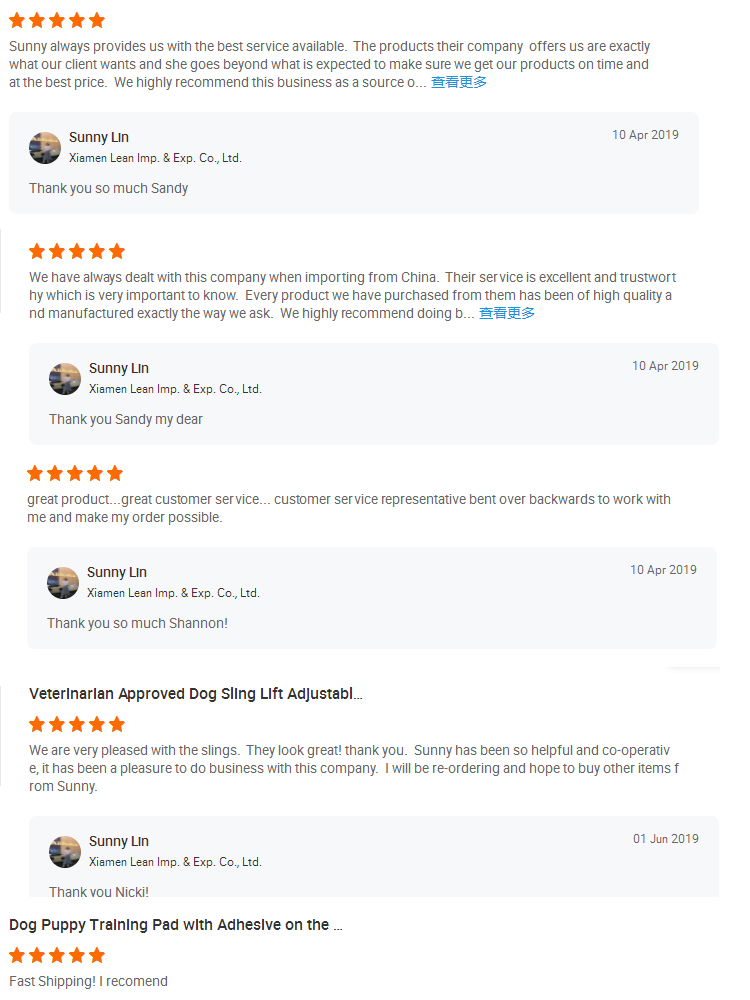Click the Sunny Lin name above "Thank you so much Shannon!"

(x=117, y=572)
